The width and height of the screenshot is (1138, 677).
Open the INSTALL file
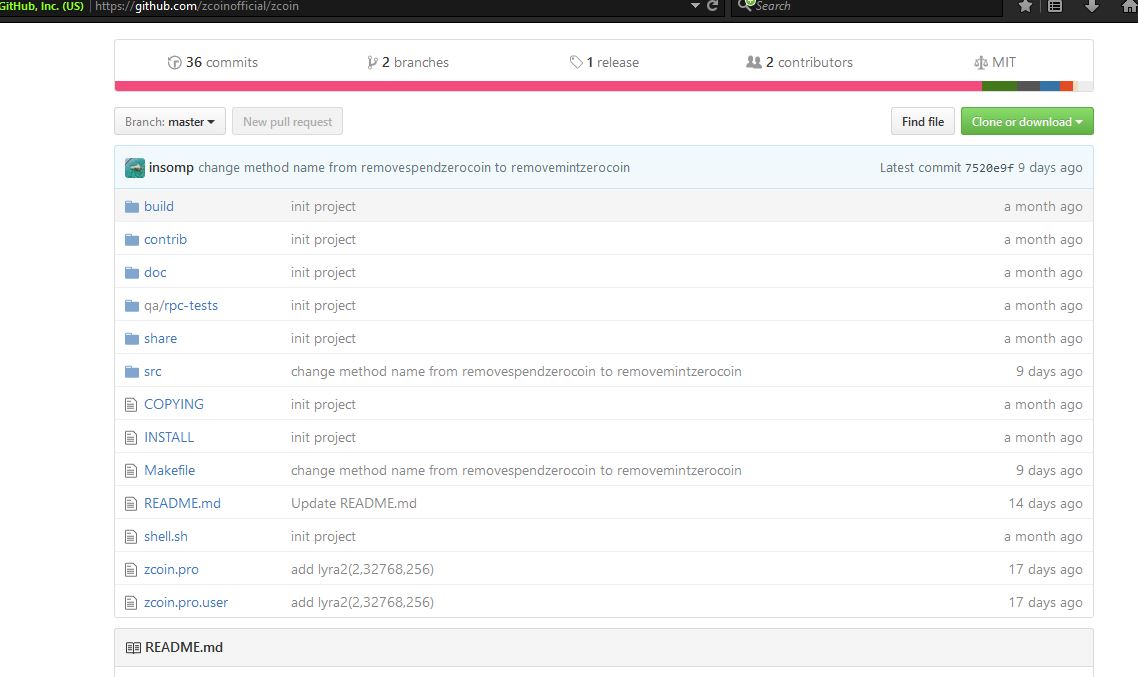(169, 438)
